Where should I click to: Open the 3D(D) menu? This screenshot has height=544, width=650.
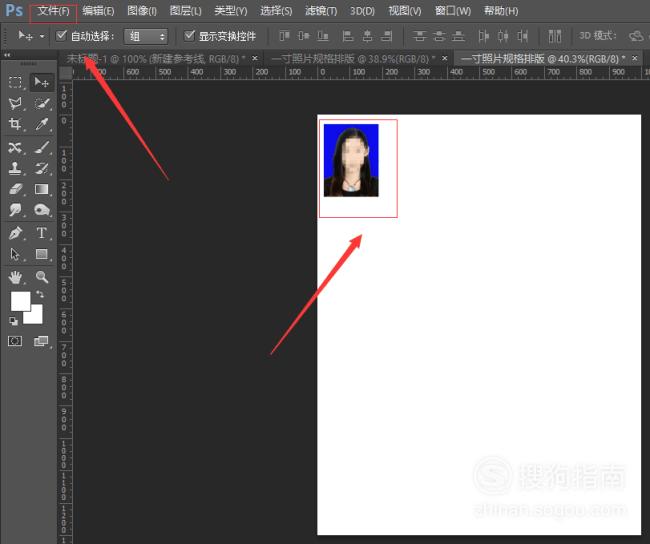coord(362,11)
